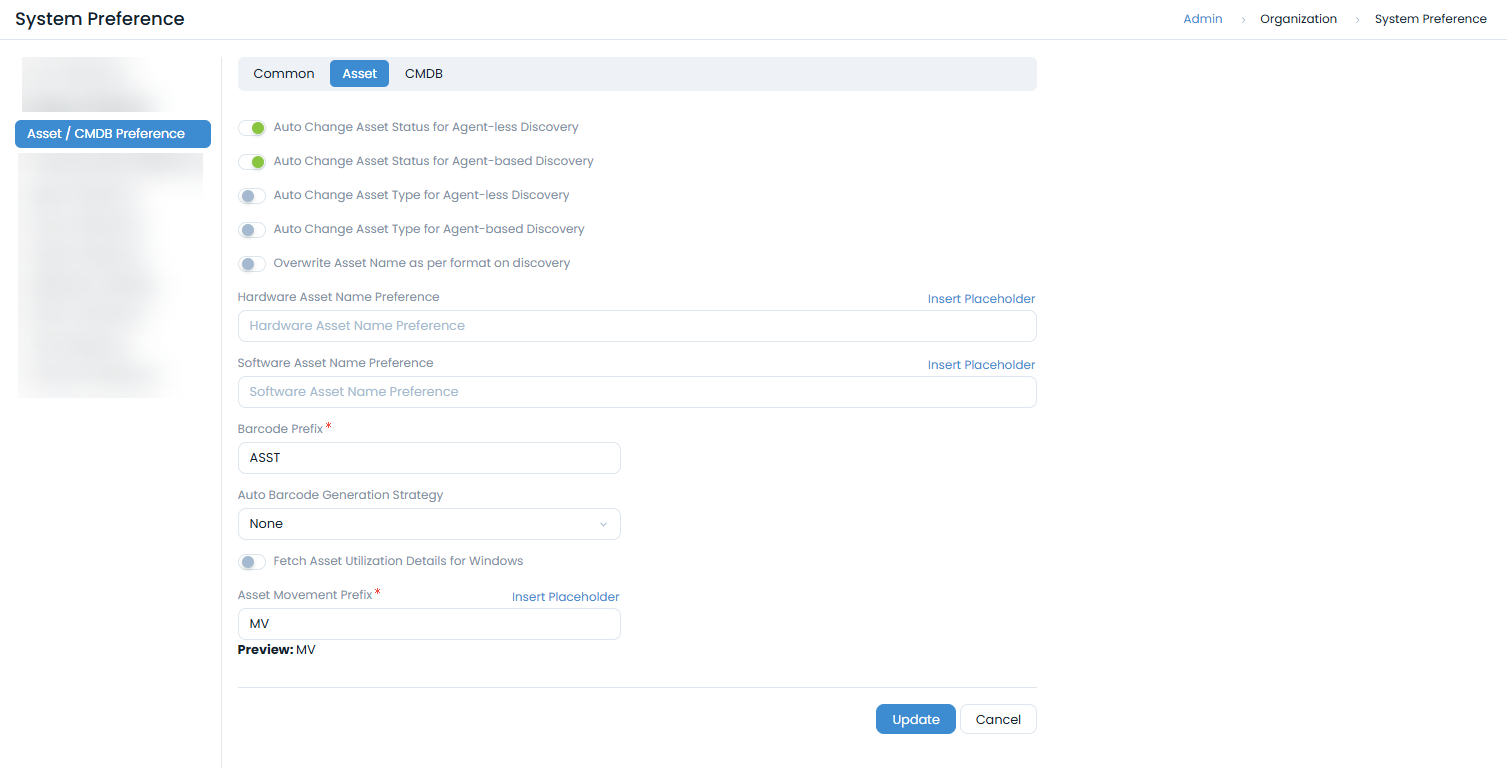This screenshot has height=768, width=1507.
Task: Click the chevron arrow in the None dropdown
Action: coord(603,524)
